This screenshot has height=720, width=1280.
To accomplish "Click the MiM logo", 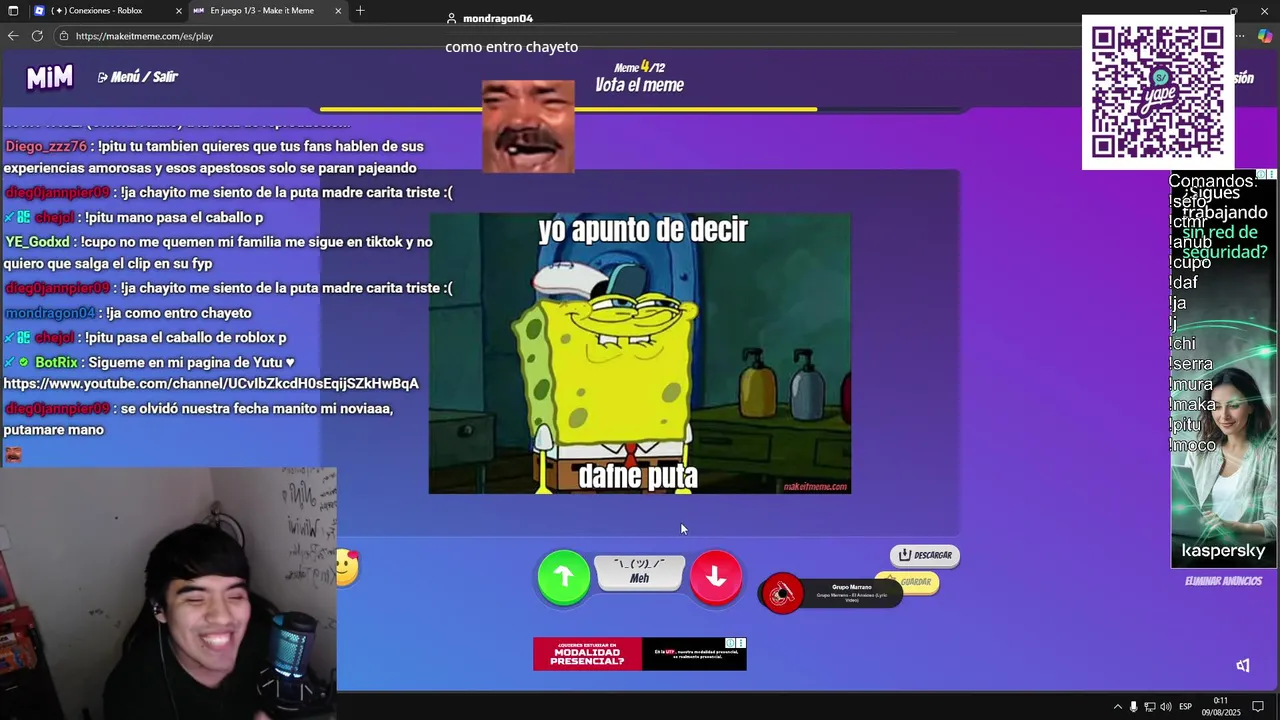I will pos(50,77).
